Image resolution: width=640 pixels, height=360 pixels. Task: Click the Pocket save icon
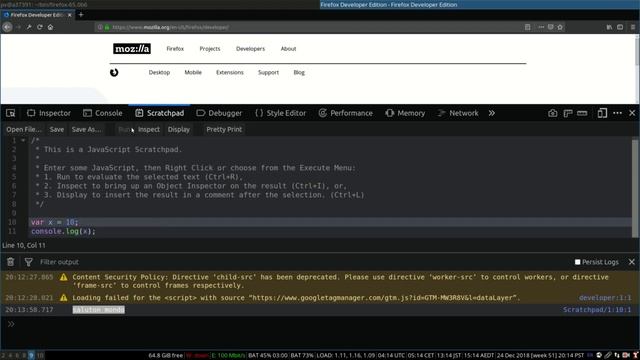[551, 27]
